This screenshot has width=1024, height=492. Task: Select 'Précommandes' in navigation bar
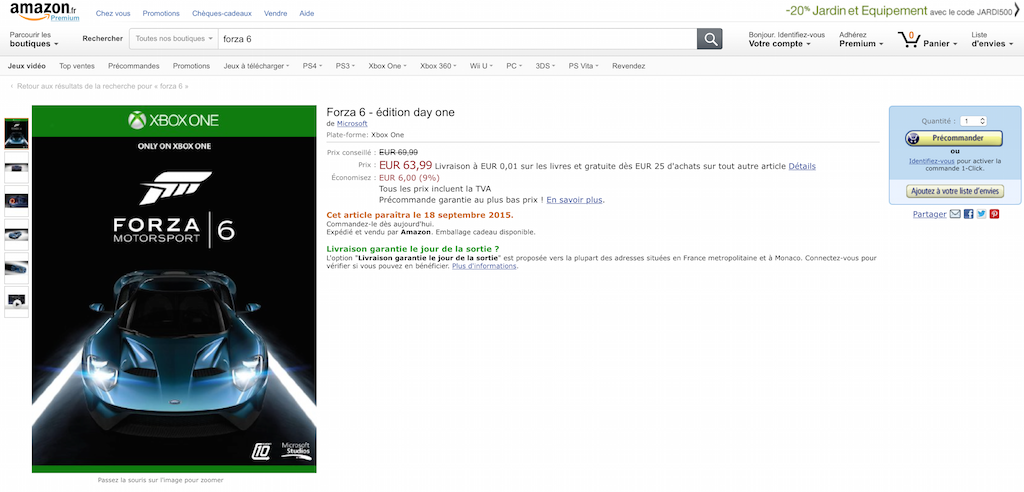tap(134, 66)
